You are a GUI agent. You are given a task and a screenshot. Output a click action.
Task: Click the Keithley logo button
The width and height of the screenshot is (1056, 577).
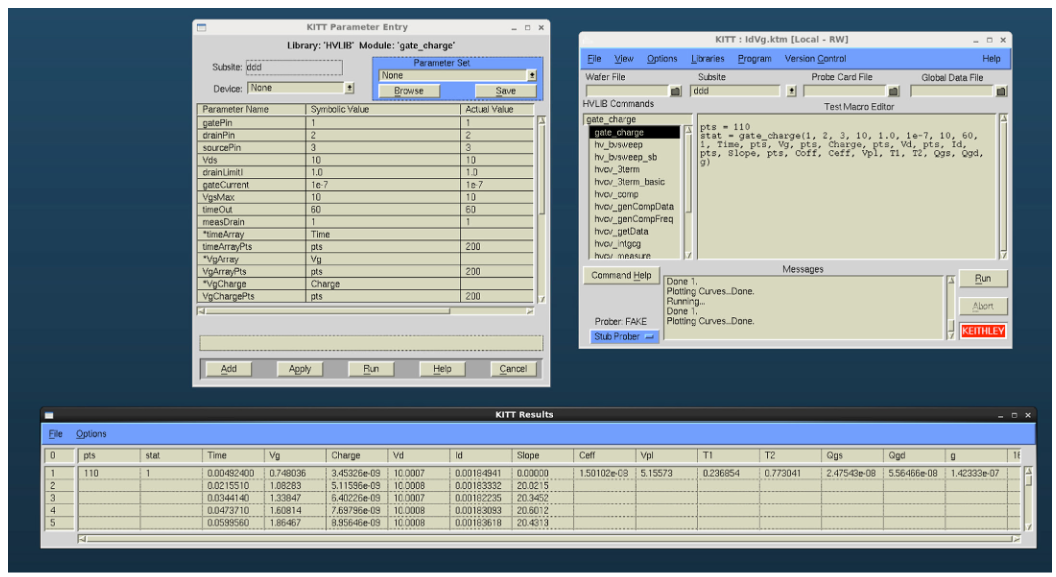982,331
